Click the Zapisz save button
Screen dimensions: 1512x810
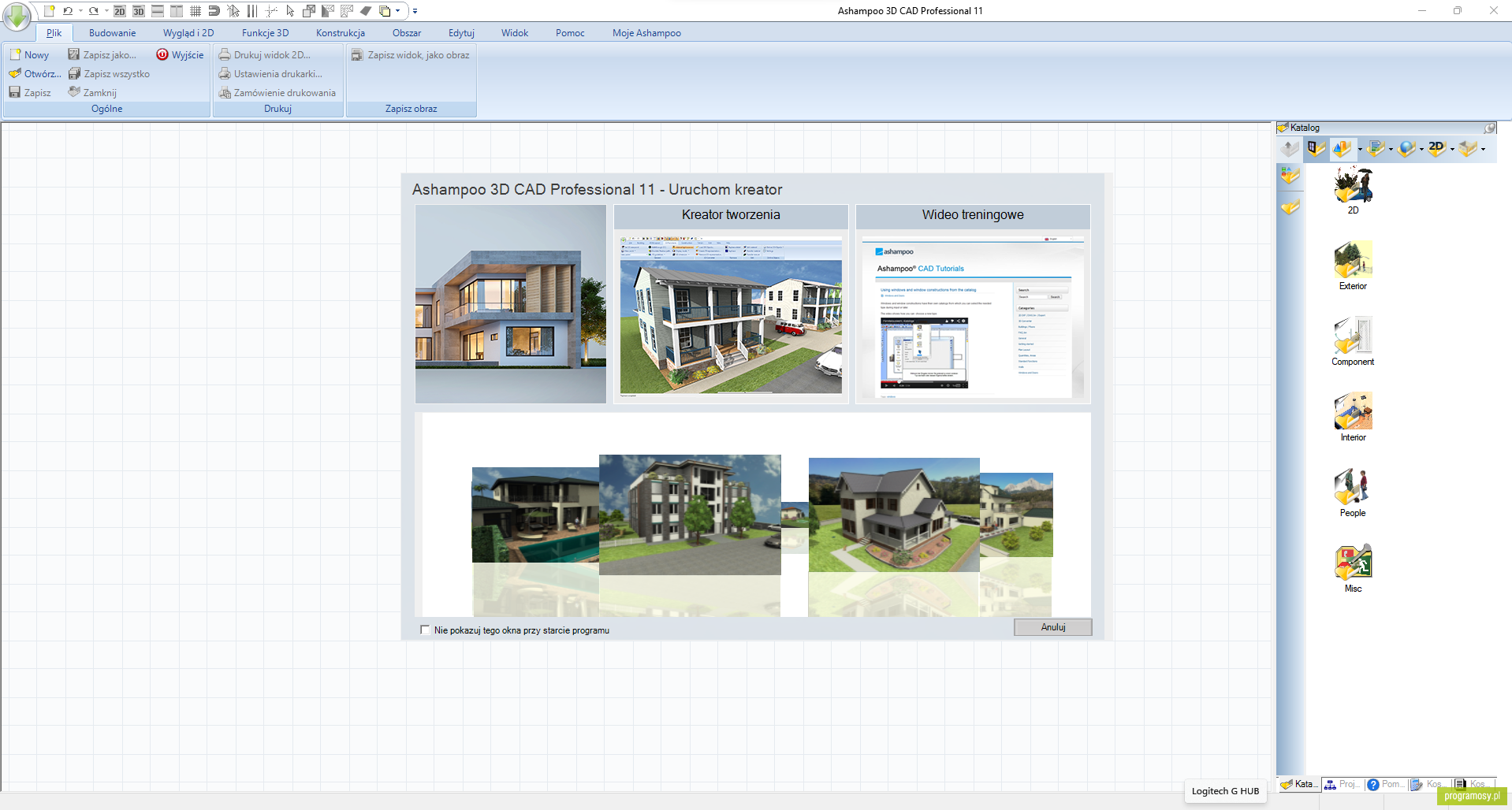click(30, 93)
